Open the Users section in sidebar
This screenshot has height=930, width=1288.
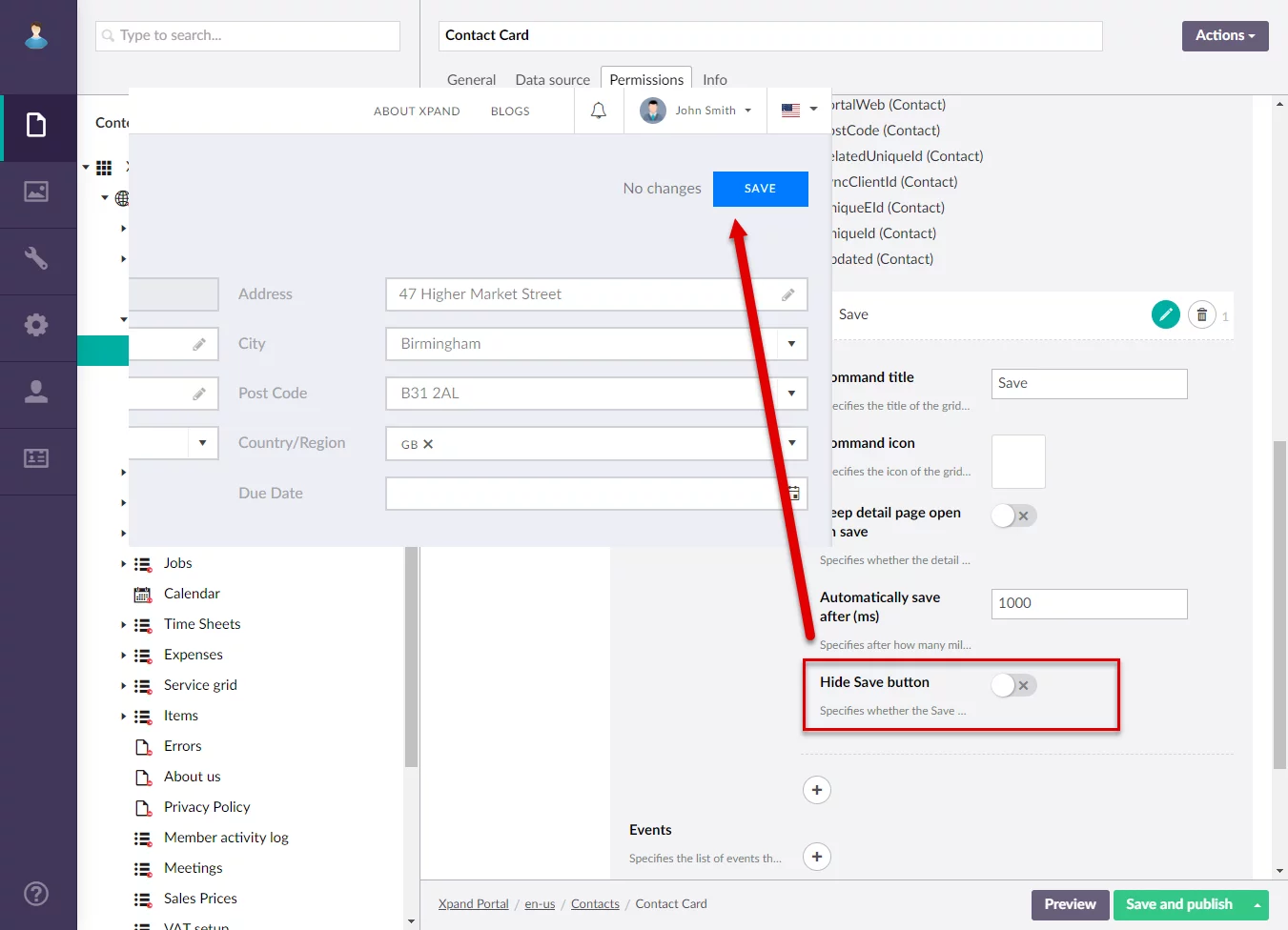36,392
